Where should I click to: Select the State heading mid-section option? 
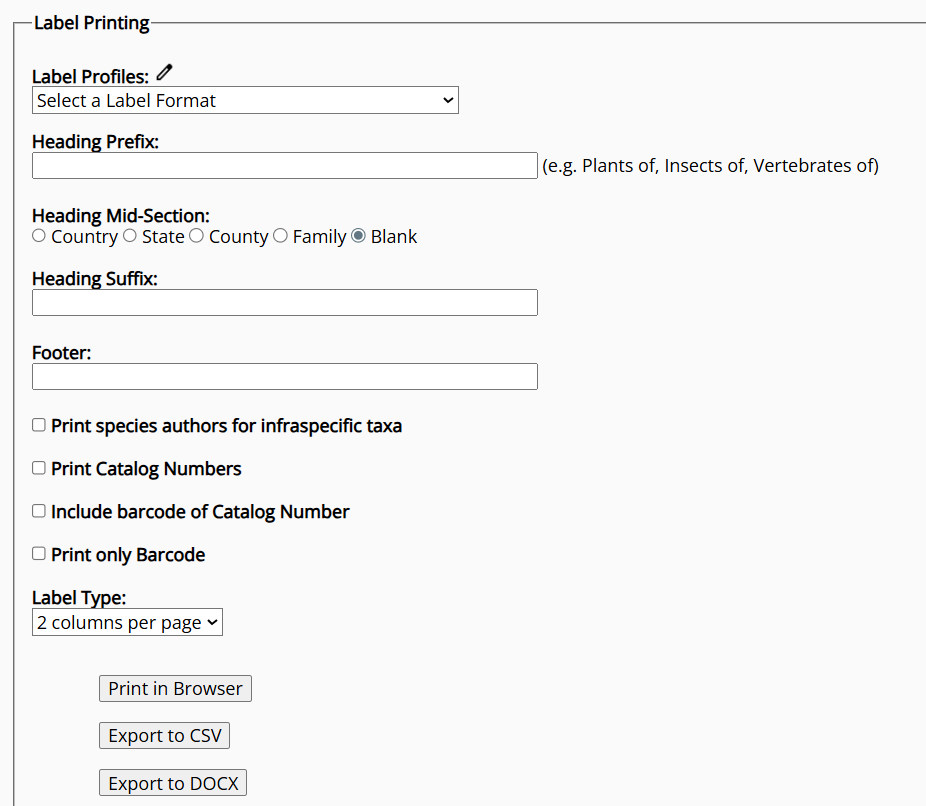click(130, 236)
